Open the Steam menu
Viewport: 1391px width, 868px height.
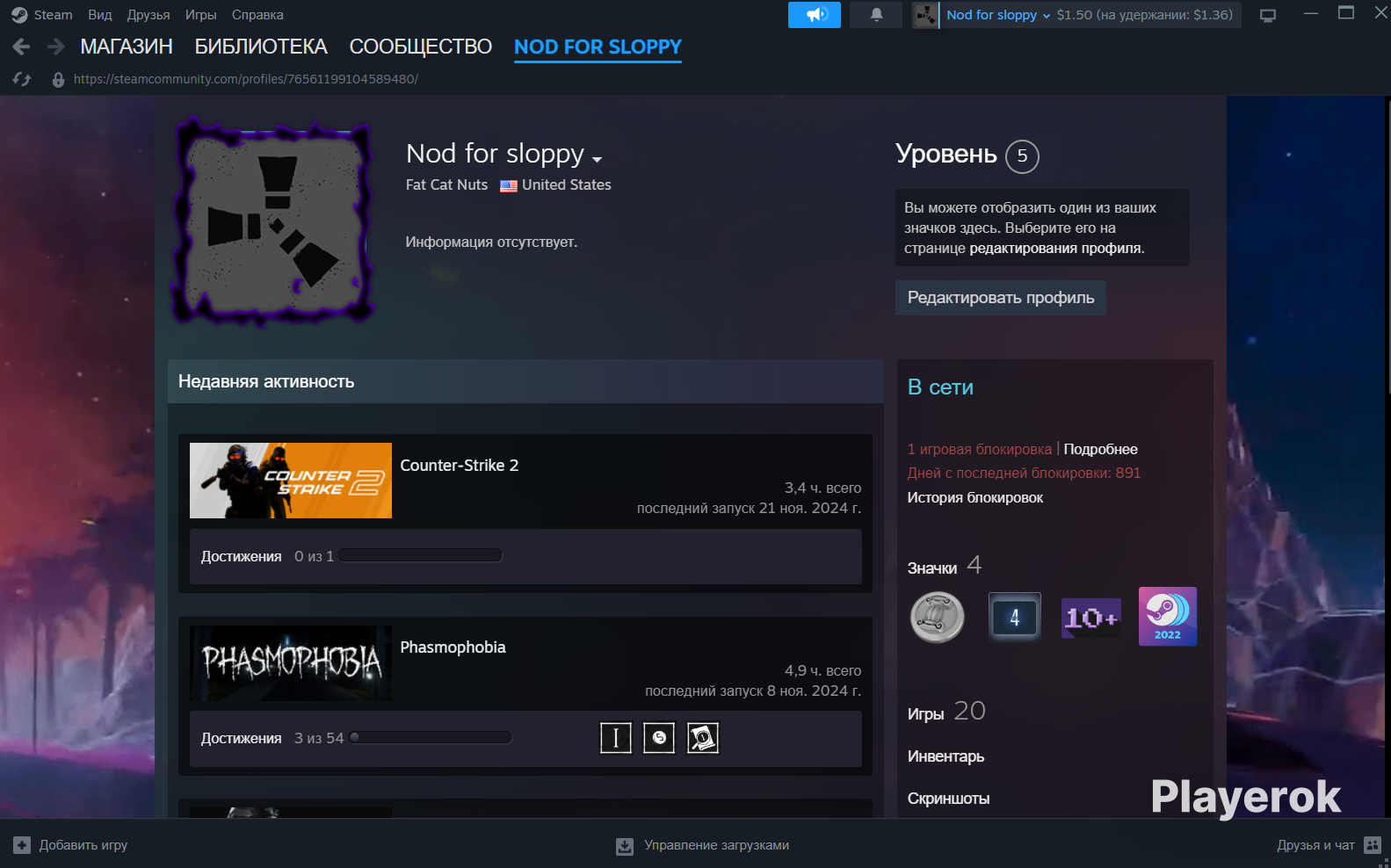click(x=53, y=15)
